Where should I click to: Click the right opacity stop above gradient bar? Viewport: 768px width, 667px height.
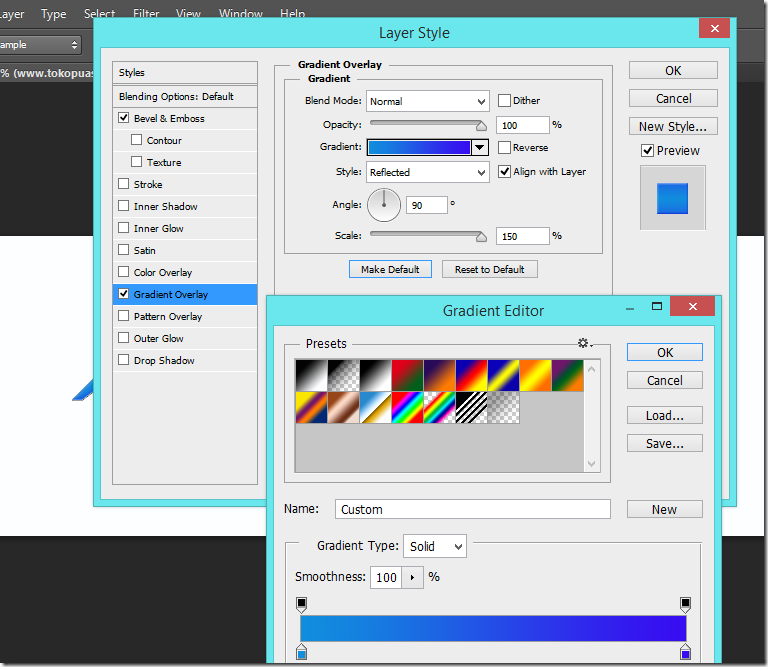click(x=686, y=604)
